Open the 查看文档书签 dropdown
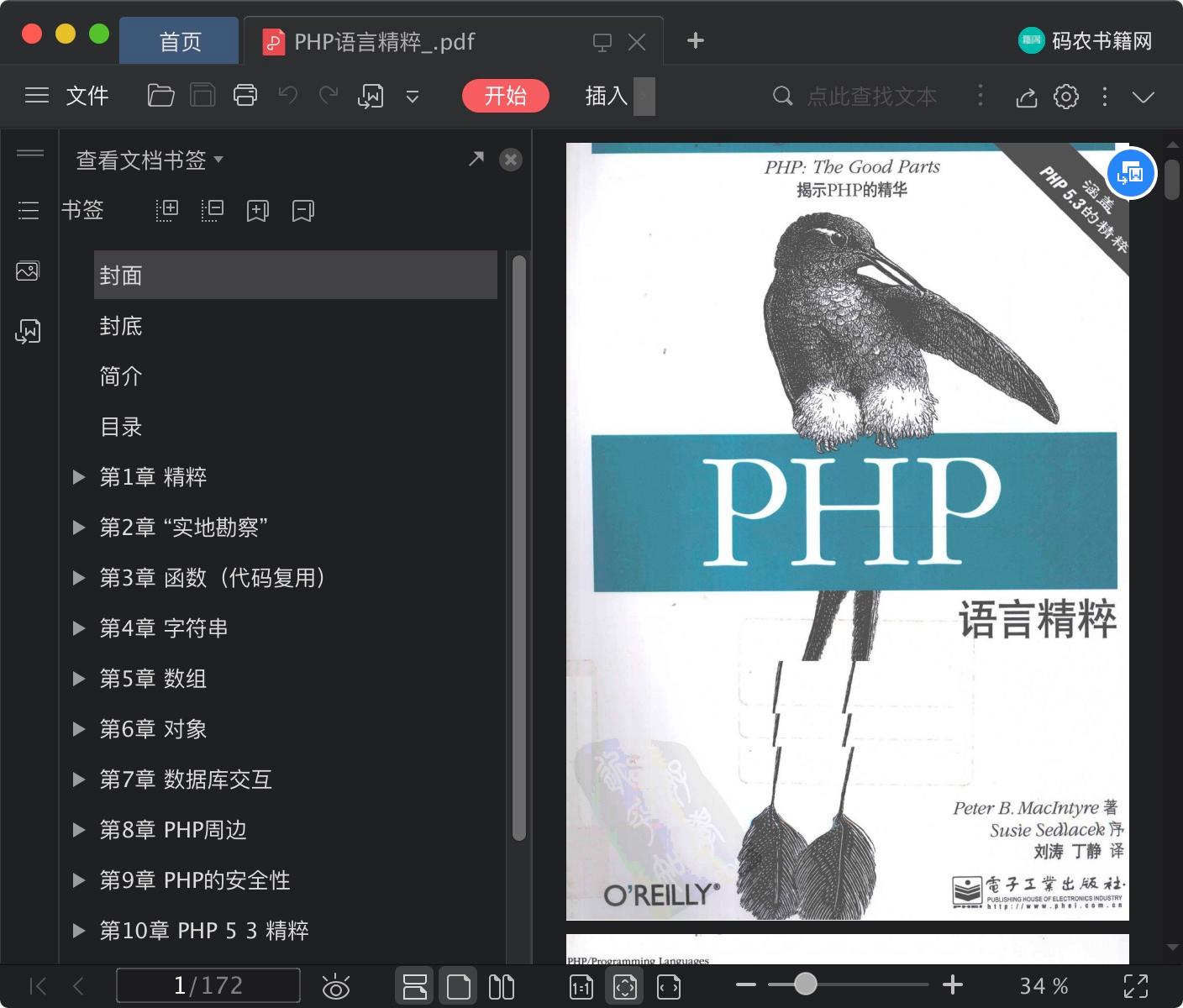1183x1008 pixels. pos(150,160)
